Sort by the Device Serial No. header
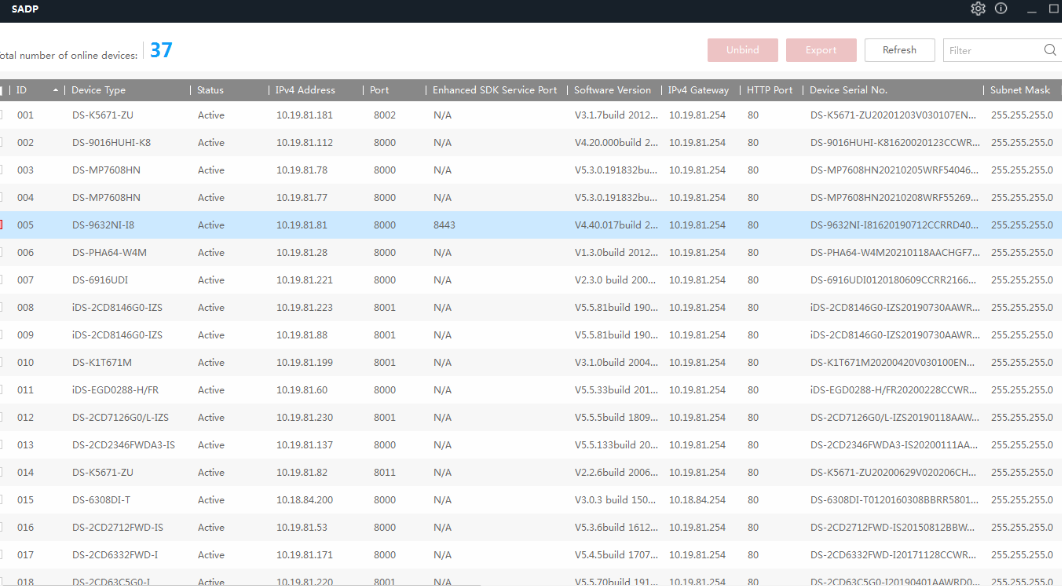This screenshot has height=586, width=1062. click(848, 90)
